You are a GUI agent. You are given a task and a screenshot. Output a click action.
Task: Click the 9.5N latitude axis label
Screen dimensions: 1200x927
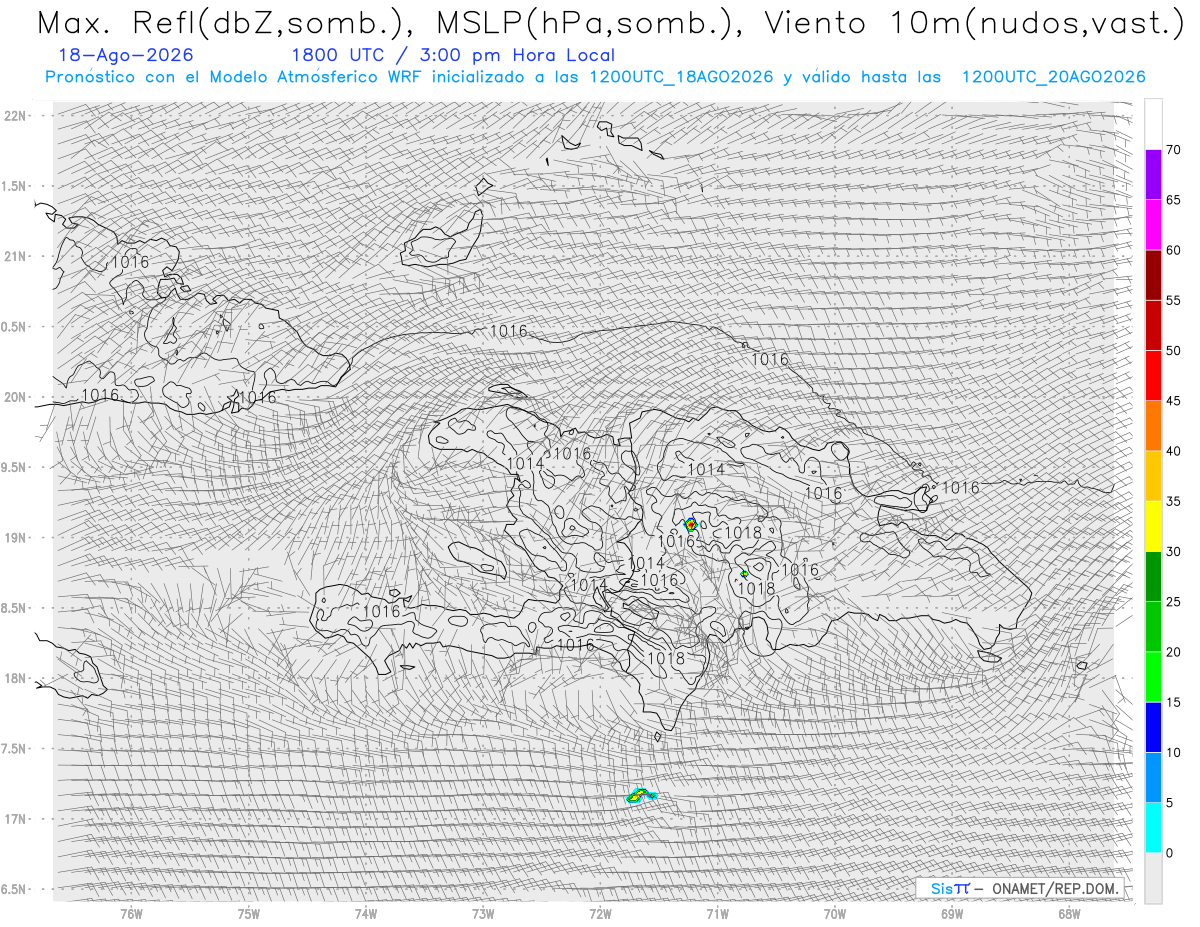(14, 467)
